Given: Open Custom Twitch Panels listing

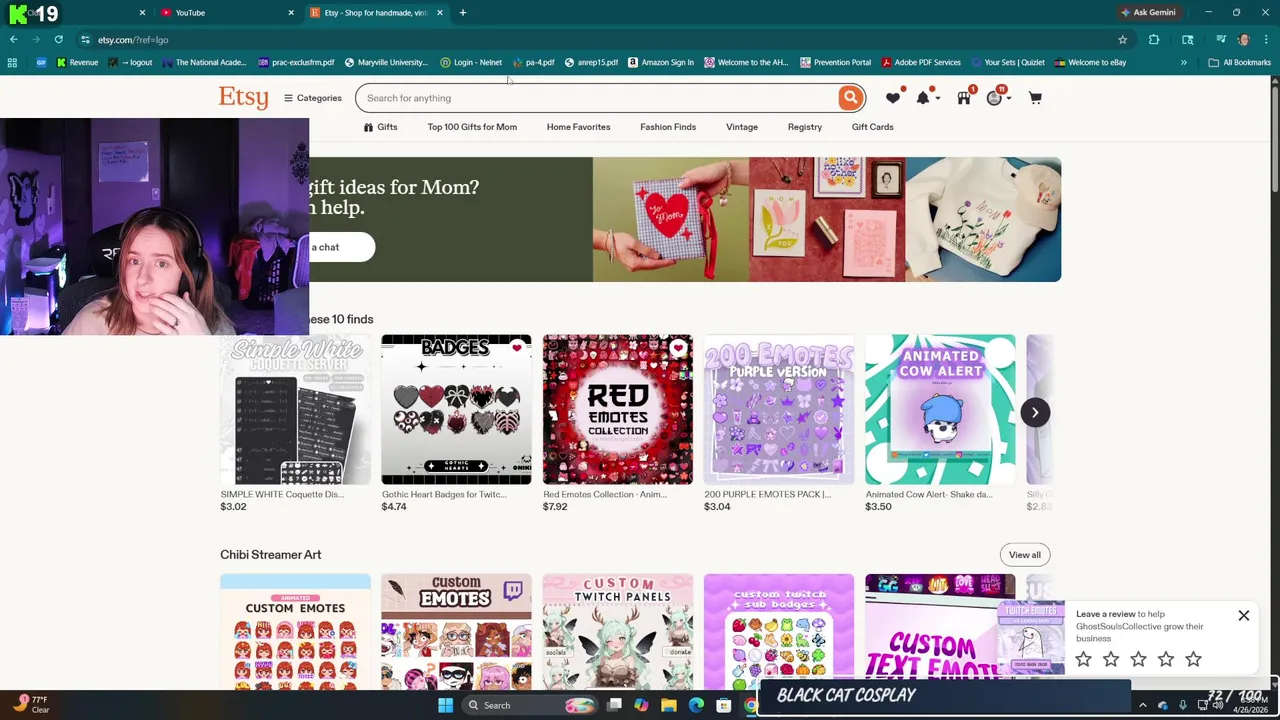Looking at the screenshot, I should point(618,632).
